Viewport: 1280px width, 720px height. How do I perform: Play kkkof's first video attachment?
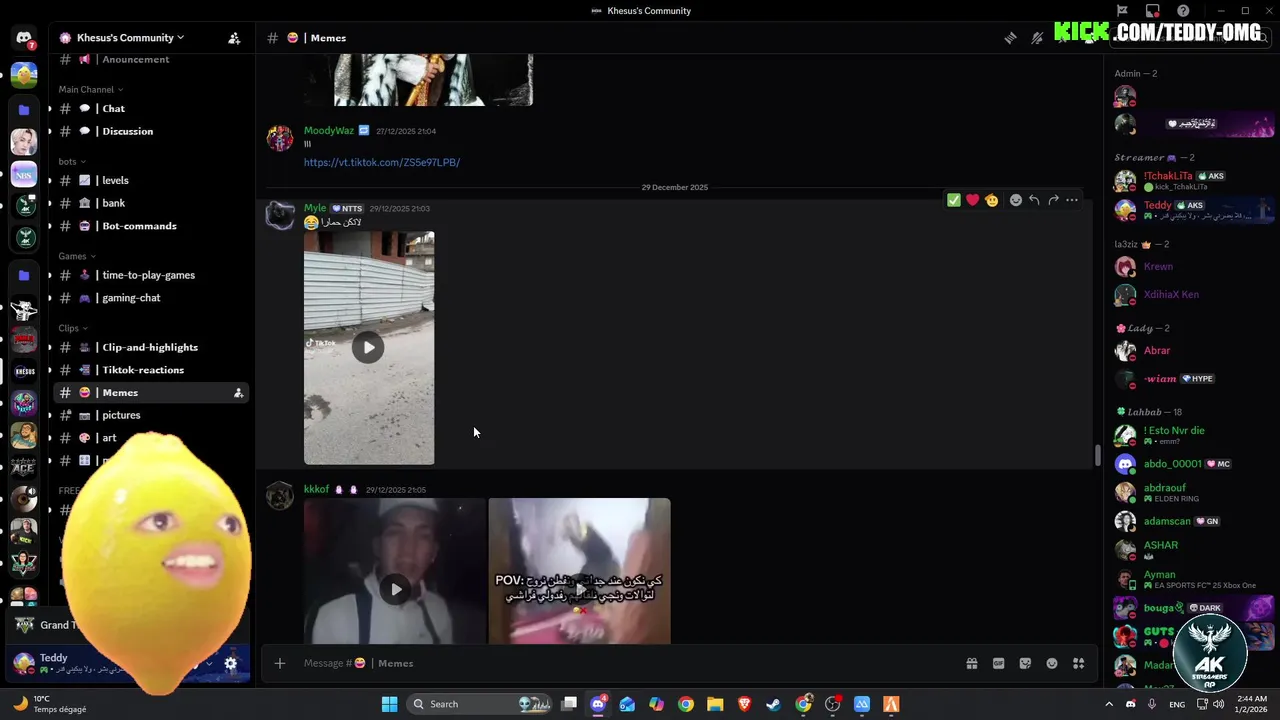click(396, 589)
